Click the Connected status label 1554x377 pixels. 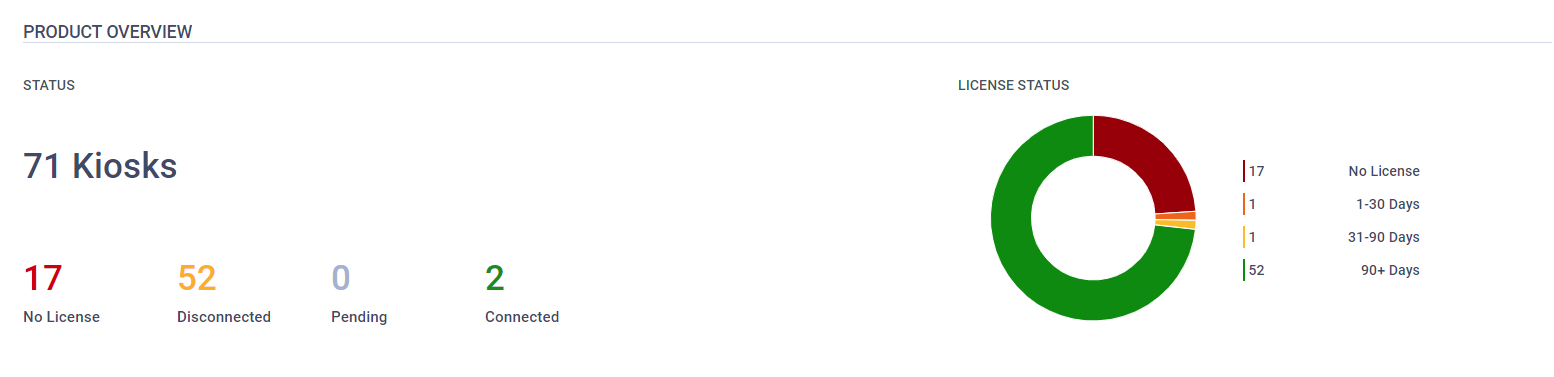tap(522, 317)
